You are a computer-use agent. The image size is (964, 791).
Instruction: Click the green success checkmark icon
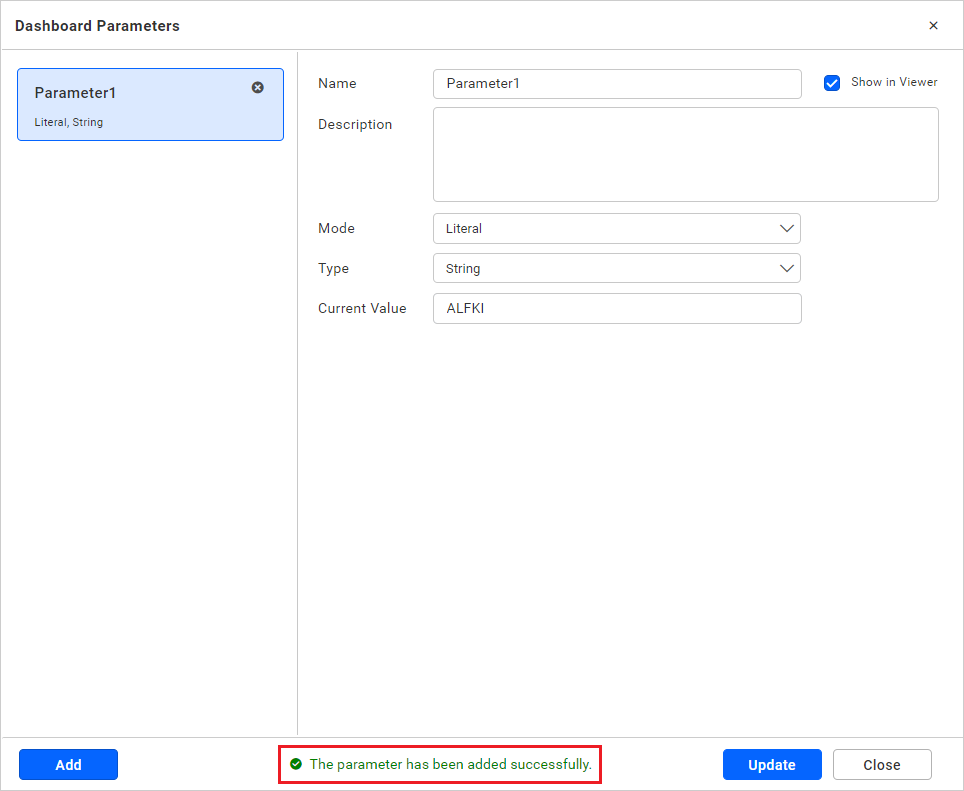click(295, 764)
